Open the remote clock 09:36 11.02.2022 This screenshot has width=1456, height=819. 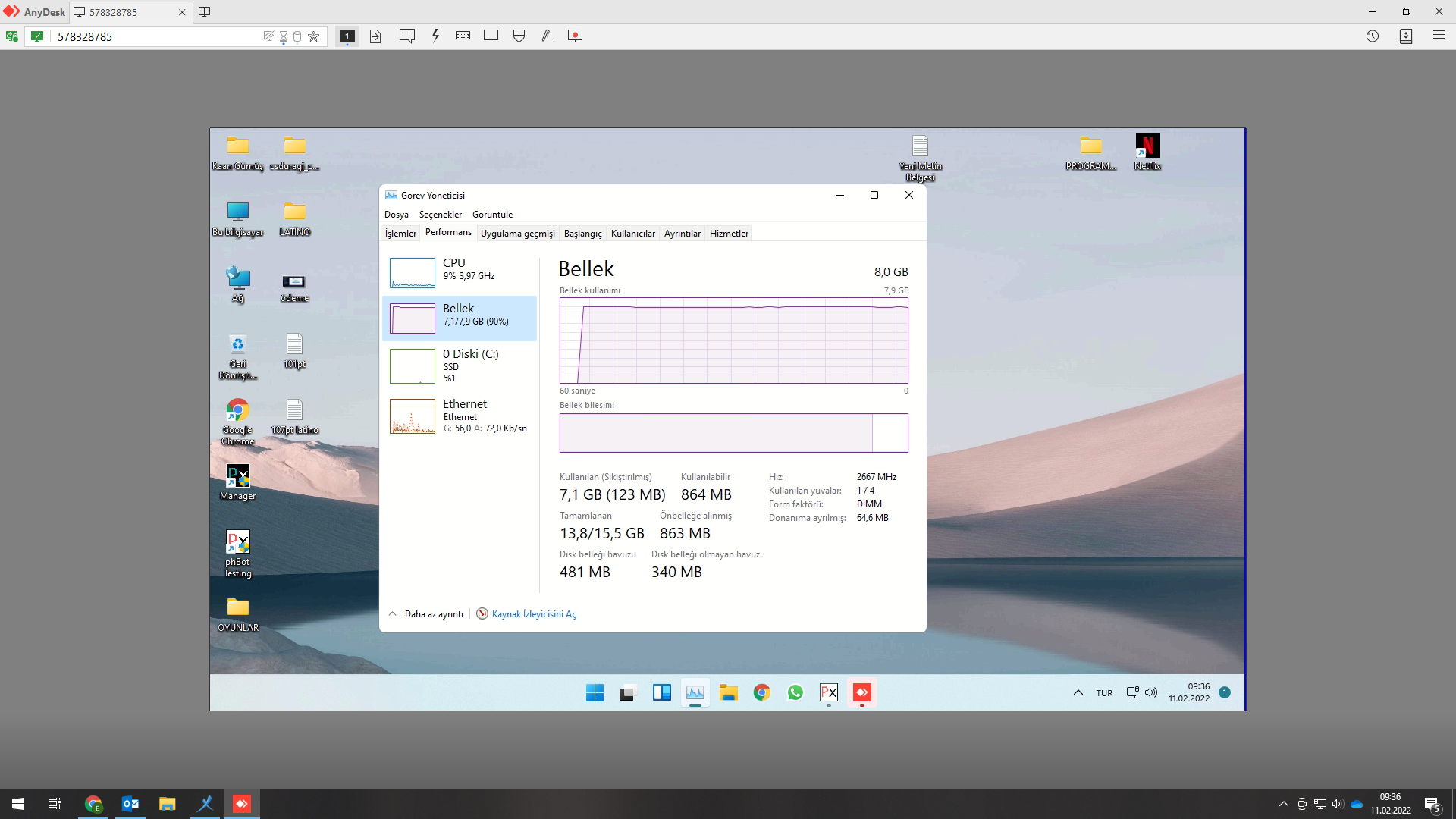pyautogui.click(x=1189, y=692)
